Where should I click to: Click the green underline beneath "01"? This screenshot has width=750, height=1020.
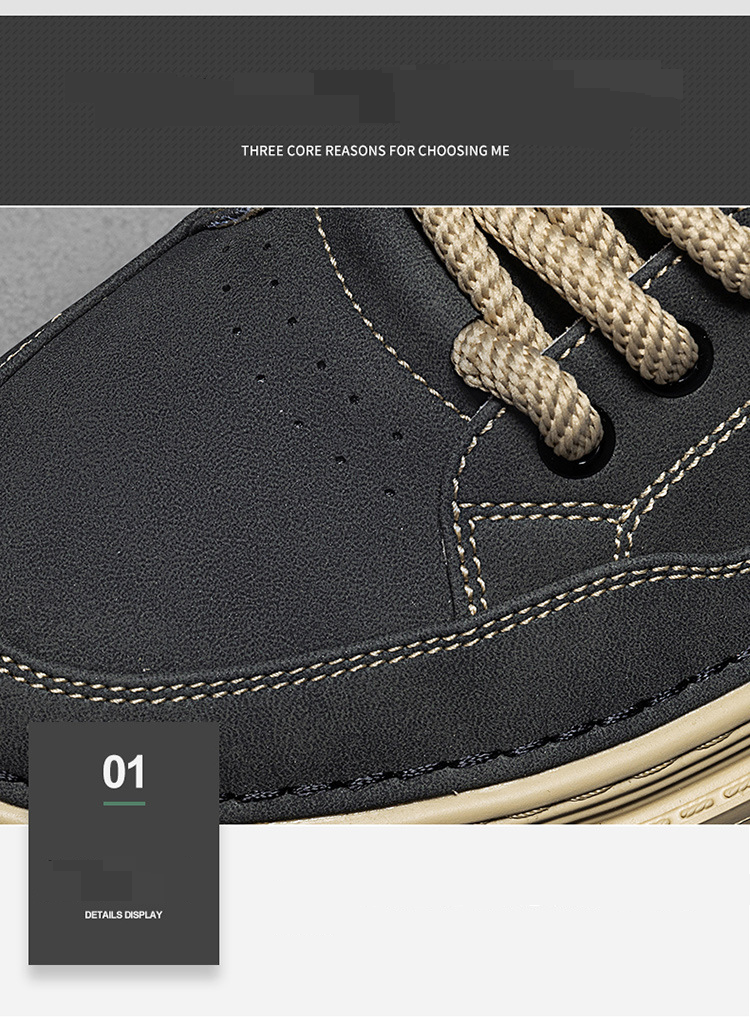pyautogui.click(x=124, y=803)
